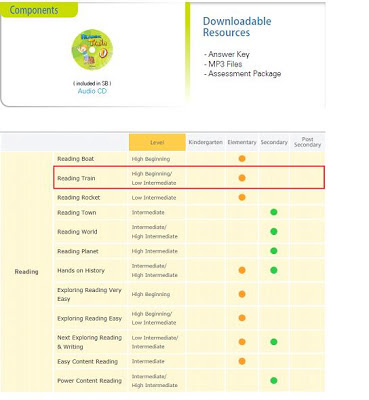Click the Elementary column header
The width and height of the screenshot is (369, 400).
coord(242,142)
